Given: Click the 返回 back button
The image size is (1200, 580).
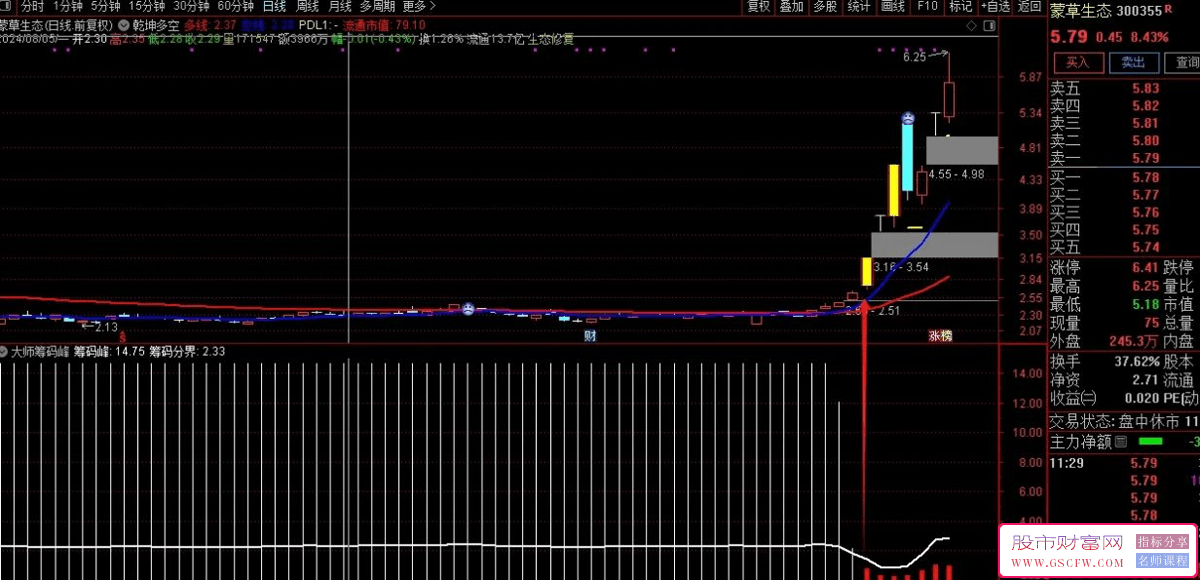Looking at the screenshot, I should click(x=1029, y=6).
